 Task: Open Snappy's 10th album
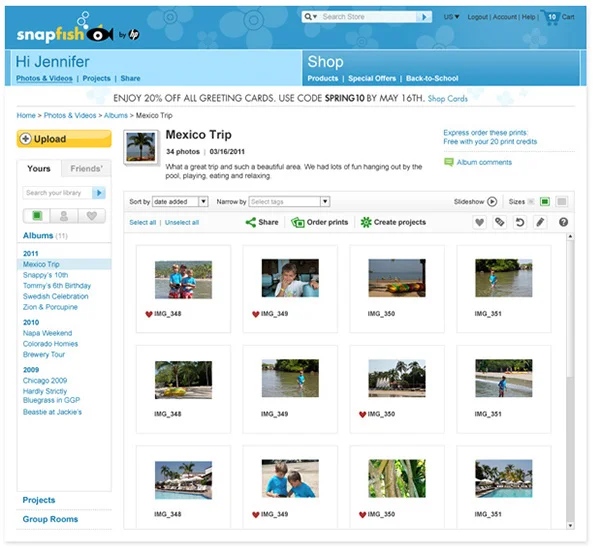[x=46, y=275]
